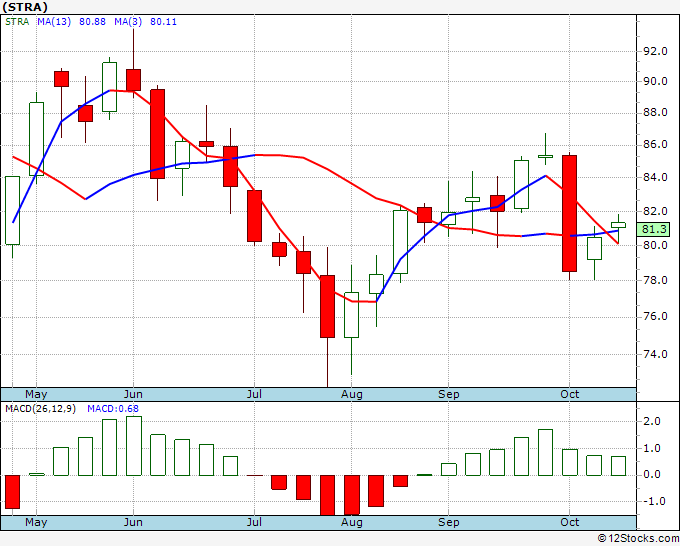Click Aug on the price chart month axis
The height and width of the screenshot is (546, 680).
coord(351,394)
